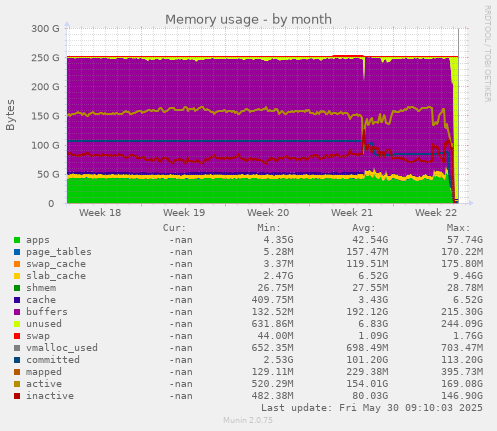Click the 'inactive' legend label
The width and height of the screenshot is (497, 431).
[x=50, y=396]
